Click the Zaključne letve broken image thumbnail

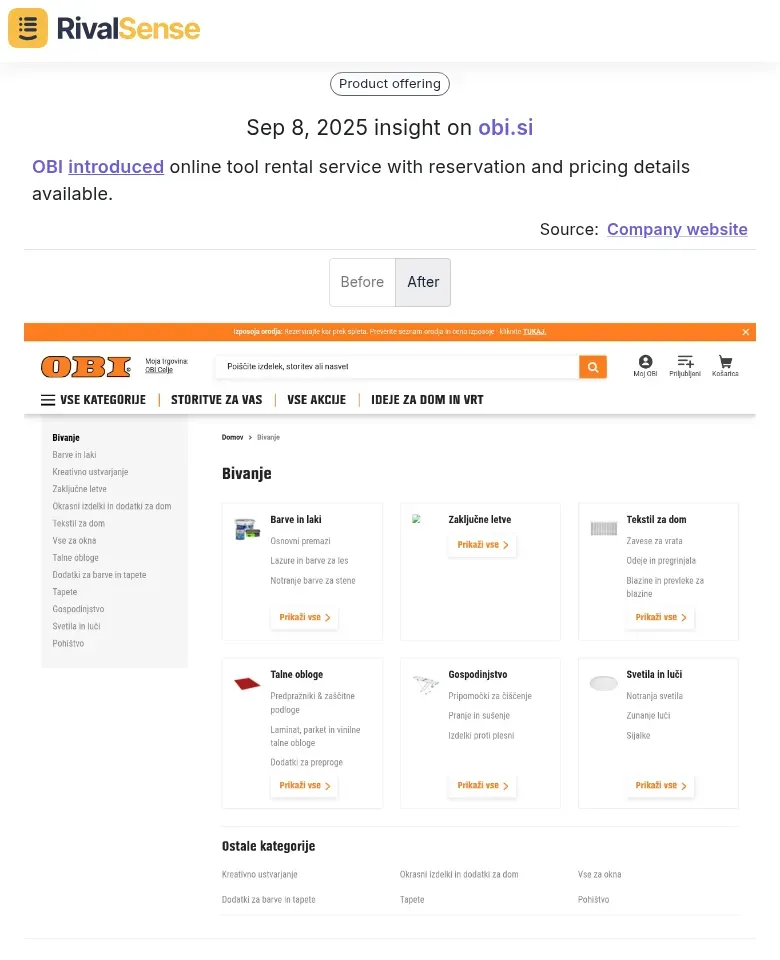pyautogui.click(x=416, y=519)
